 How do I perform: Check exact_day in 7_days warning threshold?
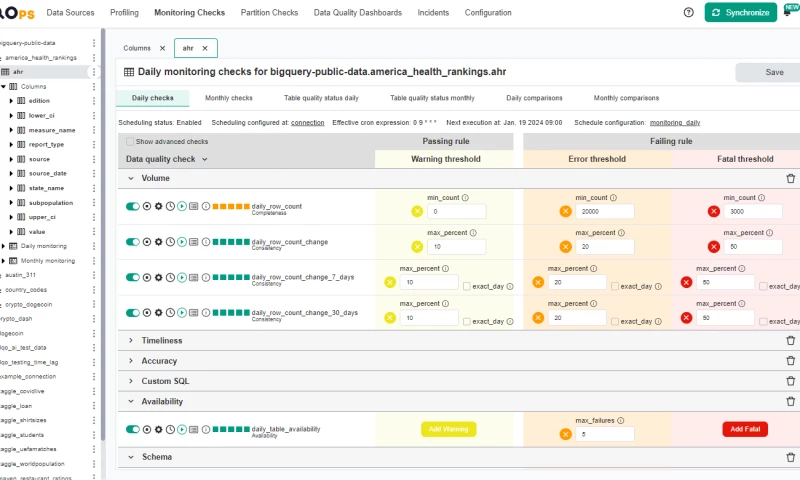[x=467, y=287]
